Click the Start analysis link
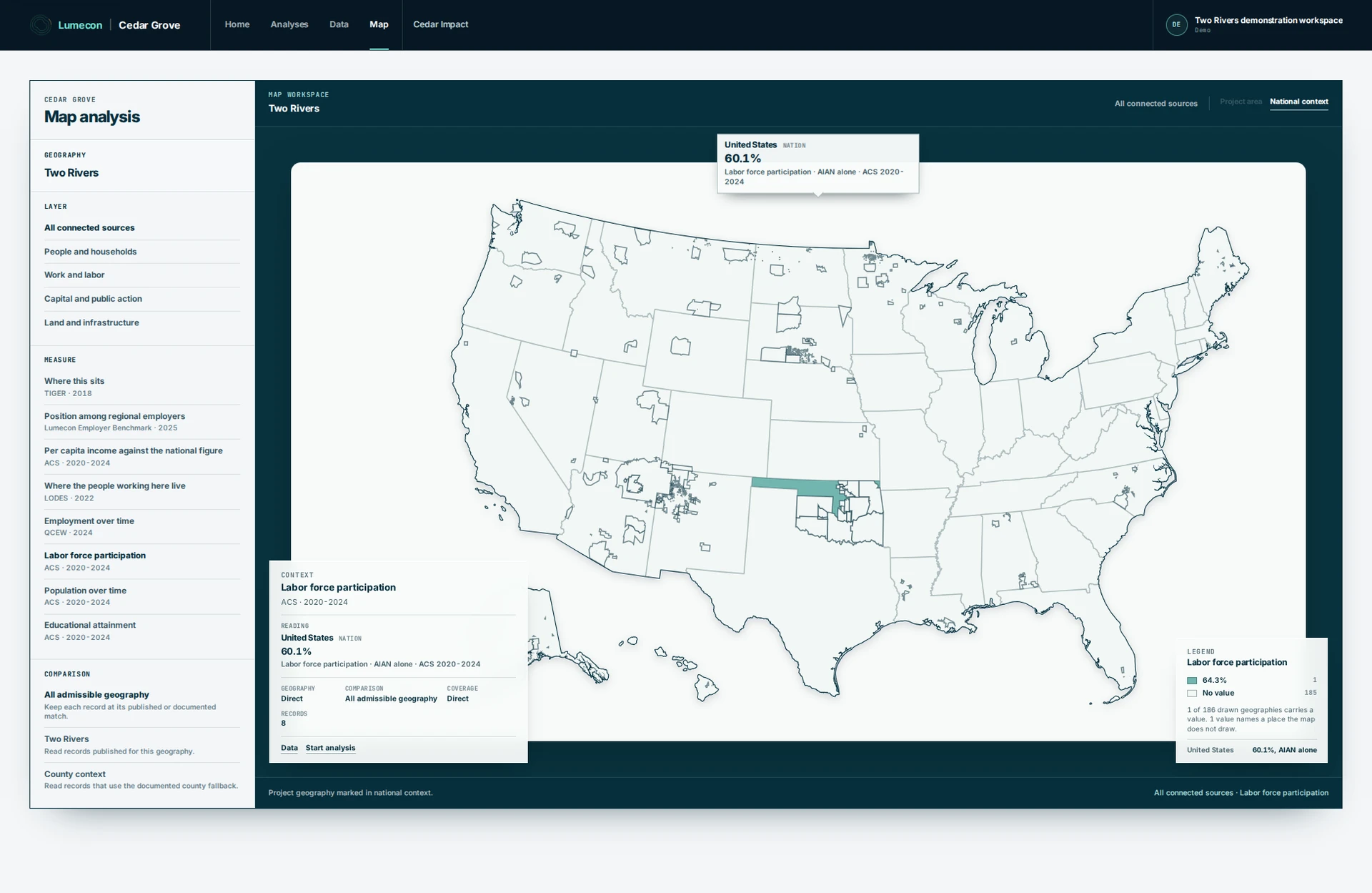Image resolution: width=1372 pixels, height=893 pixels. coord(330,748)
